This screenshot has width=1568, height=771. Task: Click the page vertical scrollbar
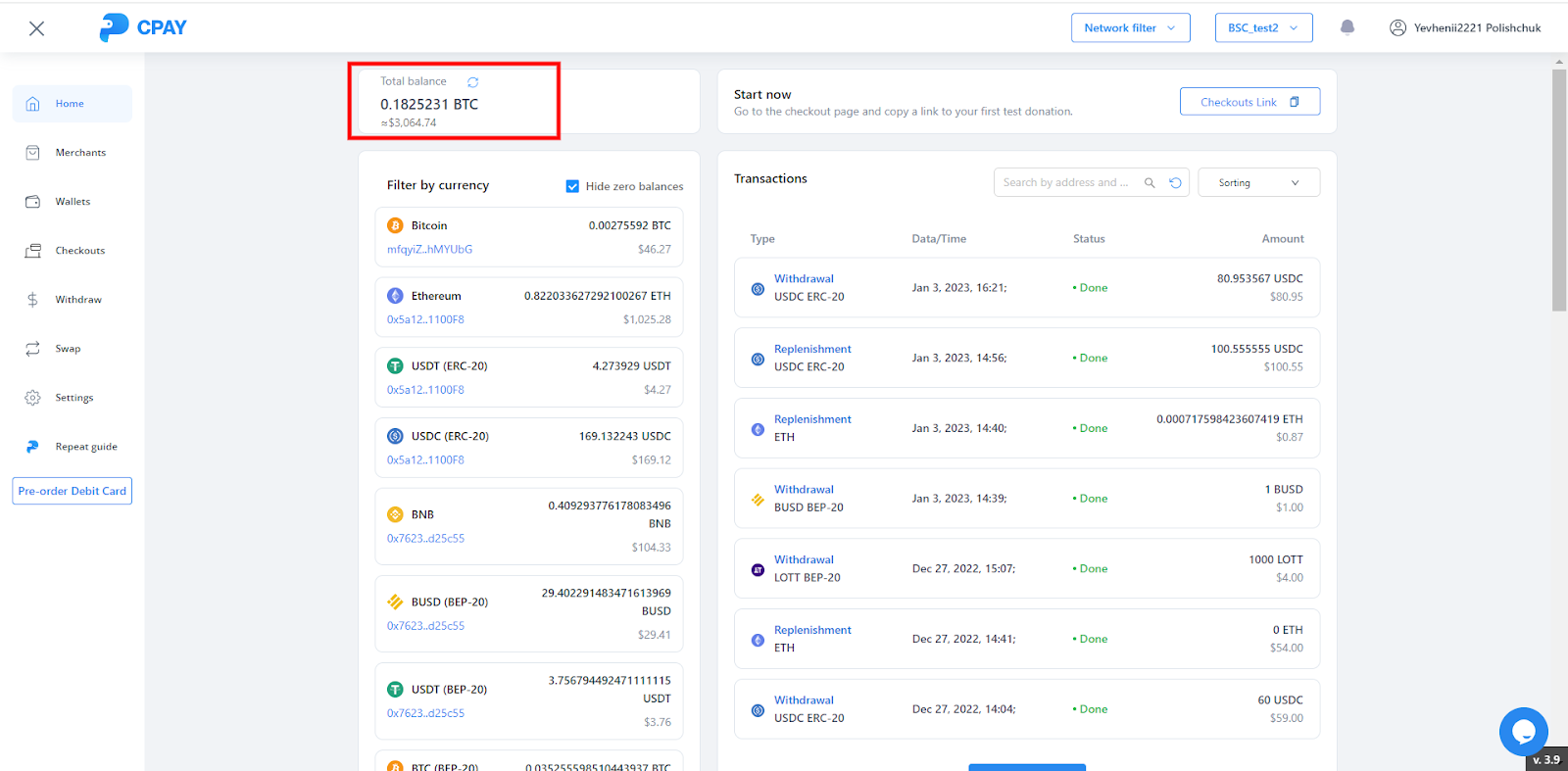pyautogui.click(x=1558, y=186)
